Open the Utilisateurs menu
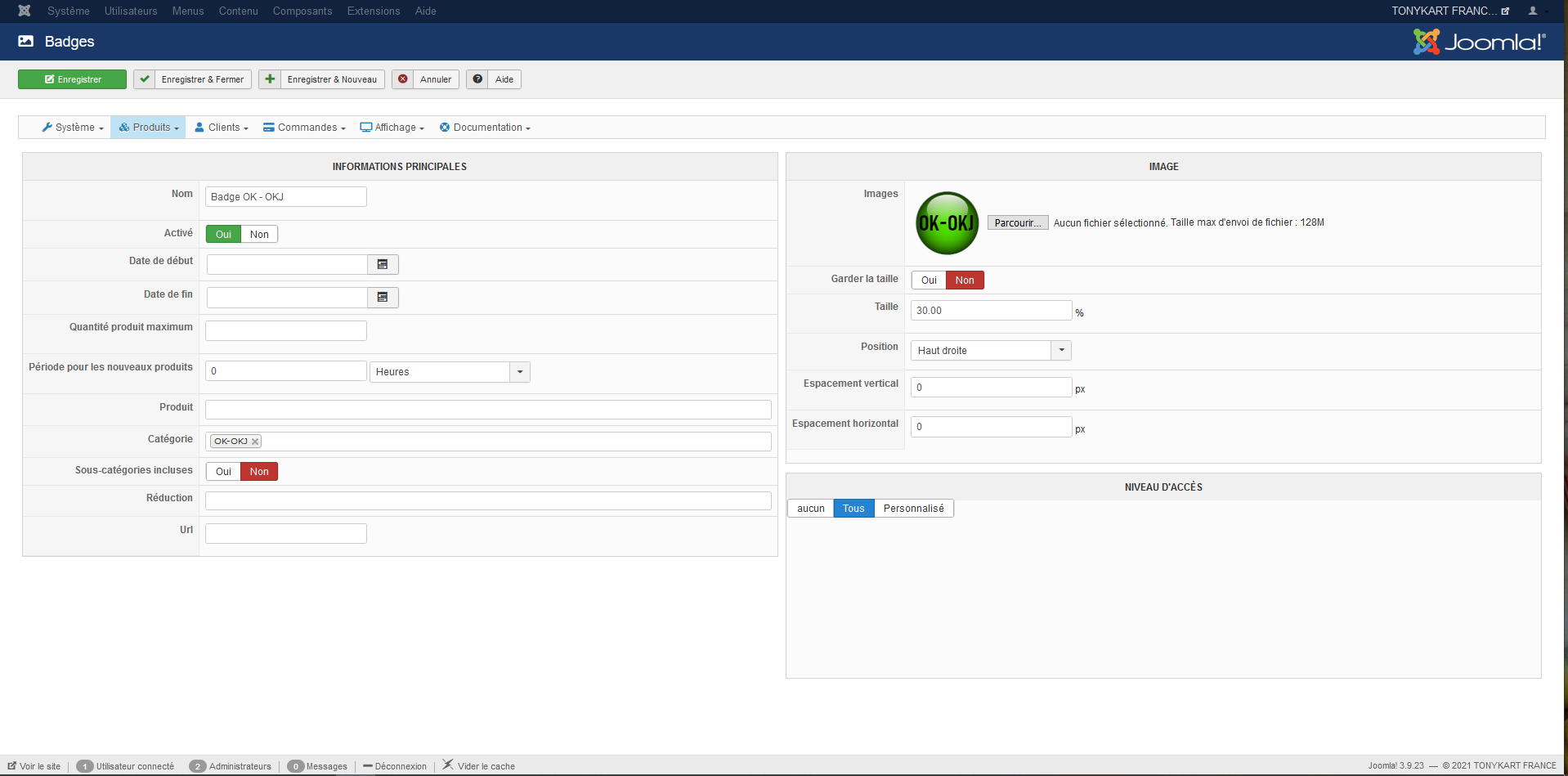 131,11
